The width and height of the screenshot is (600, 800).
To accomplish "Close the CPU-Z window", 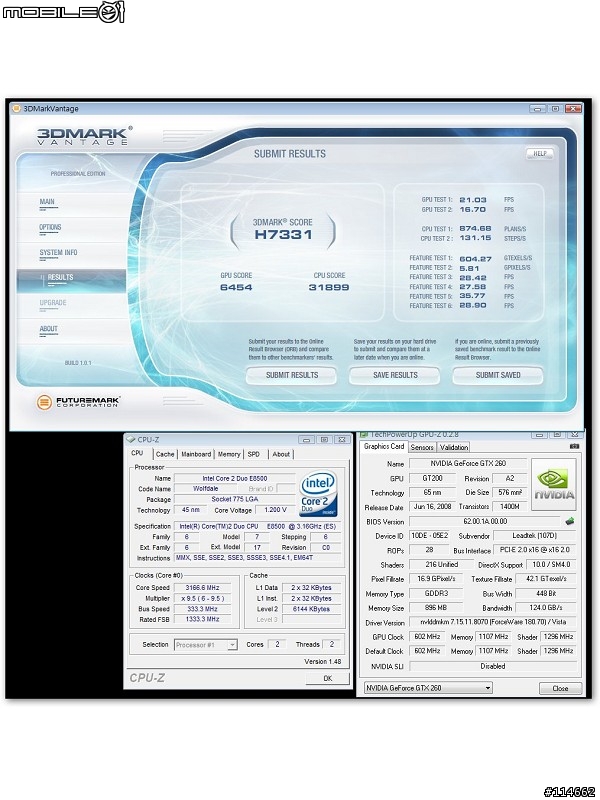I will pos(341,440).
